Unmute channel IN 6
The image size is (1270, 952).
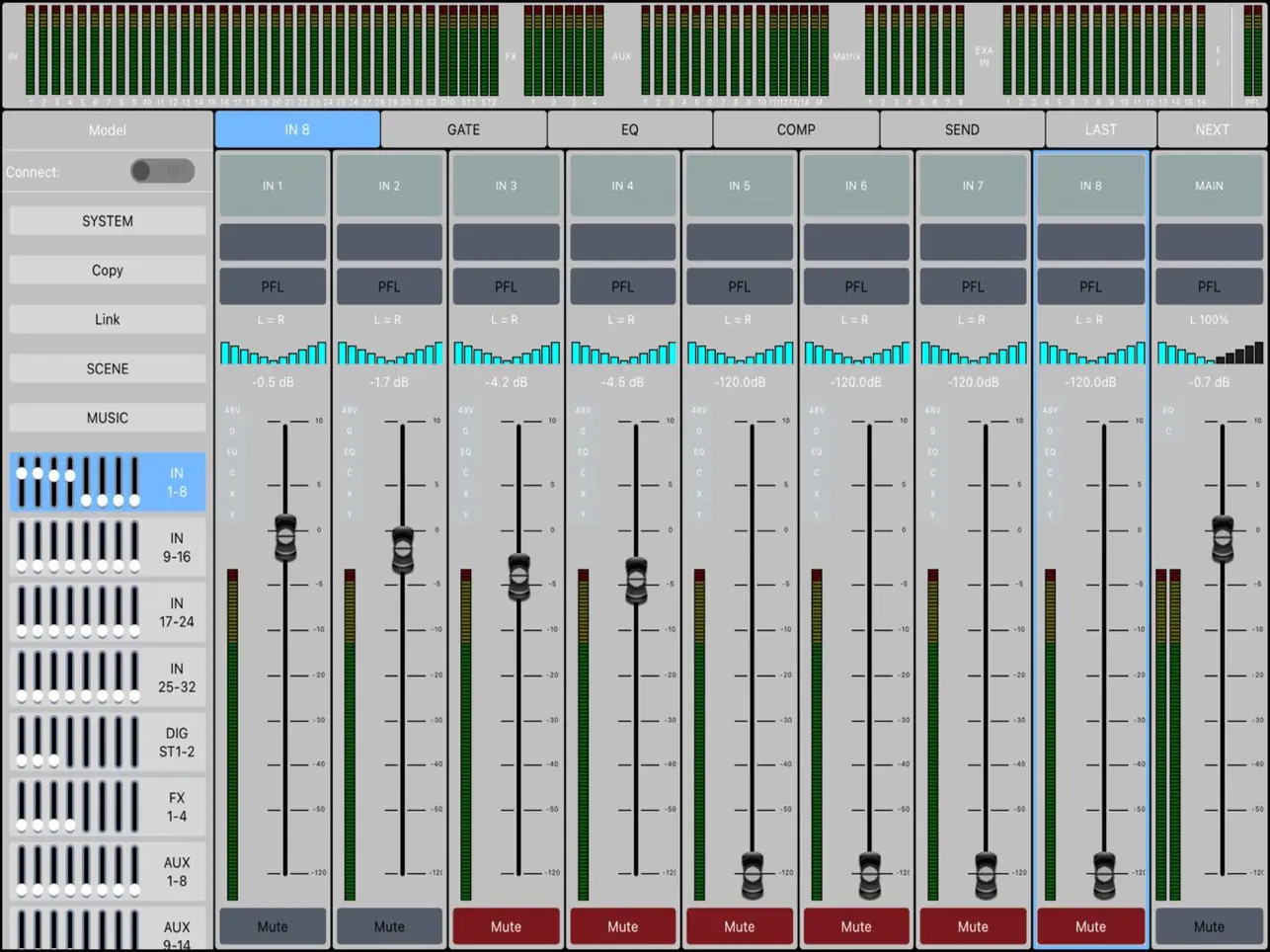pyautogui.click(x=856, y=926)
